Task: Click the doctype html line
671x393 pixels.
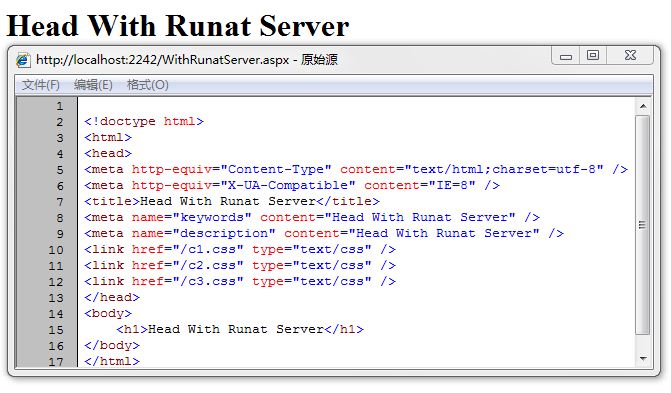Action: (144, 122)
